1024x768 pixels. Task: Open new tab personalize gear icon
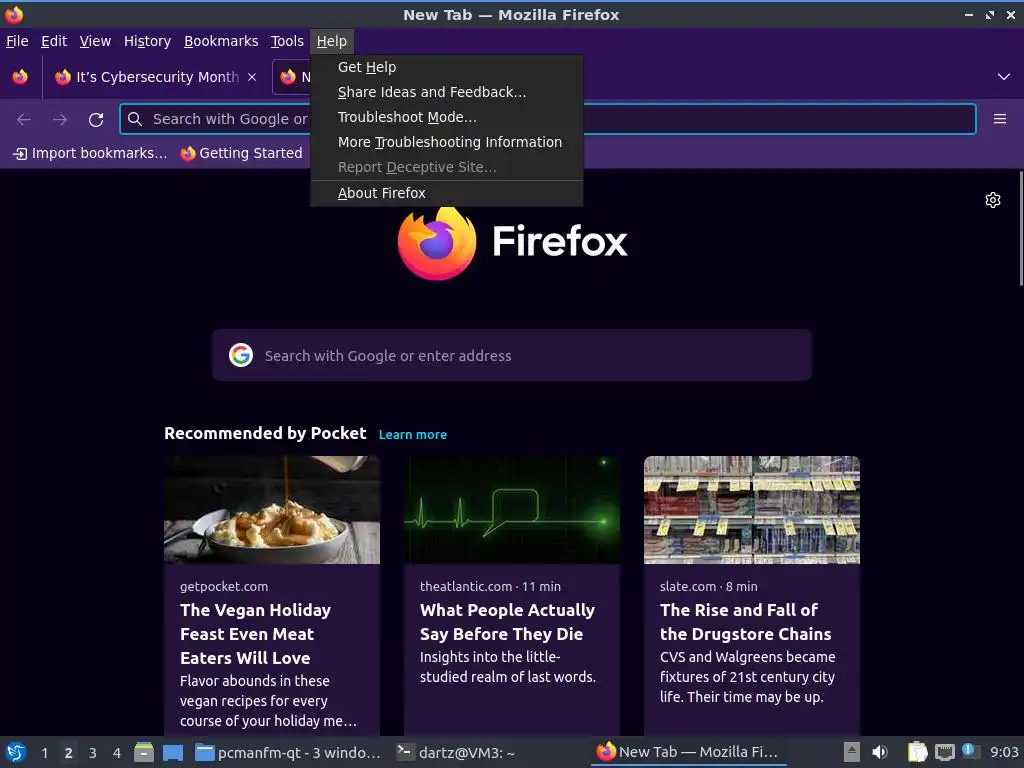[993, 200]
